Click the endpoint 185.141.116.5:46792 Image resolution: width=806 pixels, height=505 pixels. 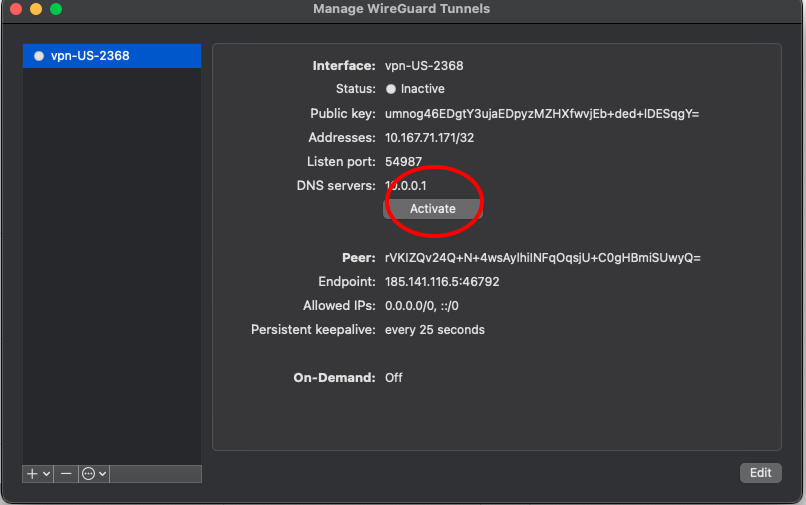tap(442, 282)
